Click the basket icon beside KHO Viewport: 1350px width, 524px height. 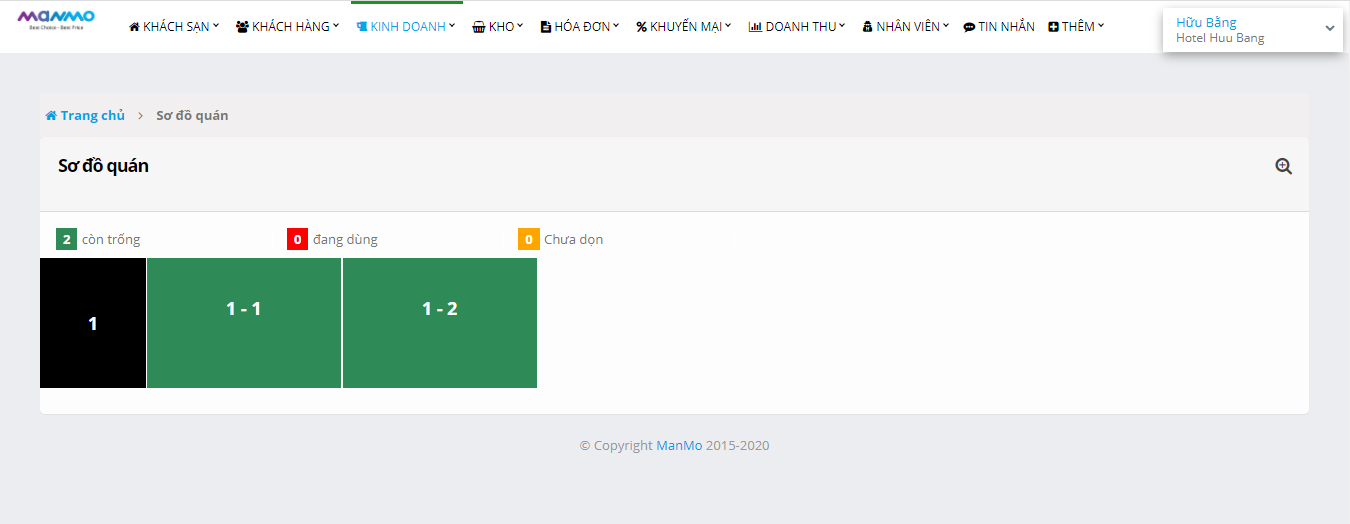[x=478, y=27]
